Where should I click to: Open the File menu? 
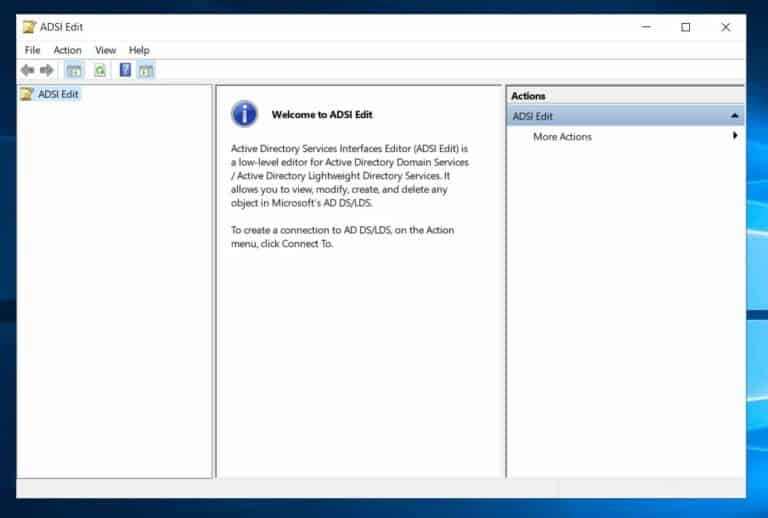[32, 50]
